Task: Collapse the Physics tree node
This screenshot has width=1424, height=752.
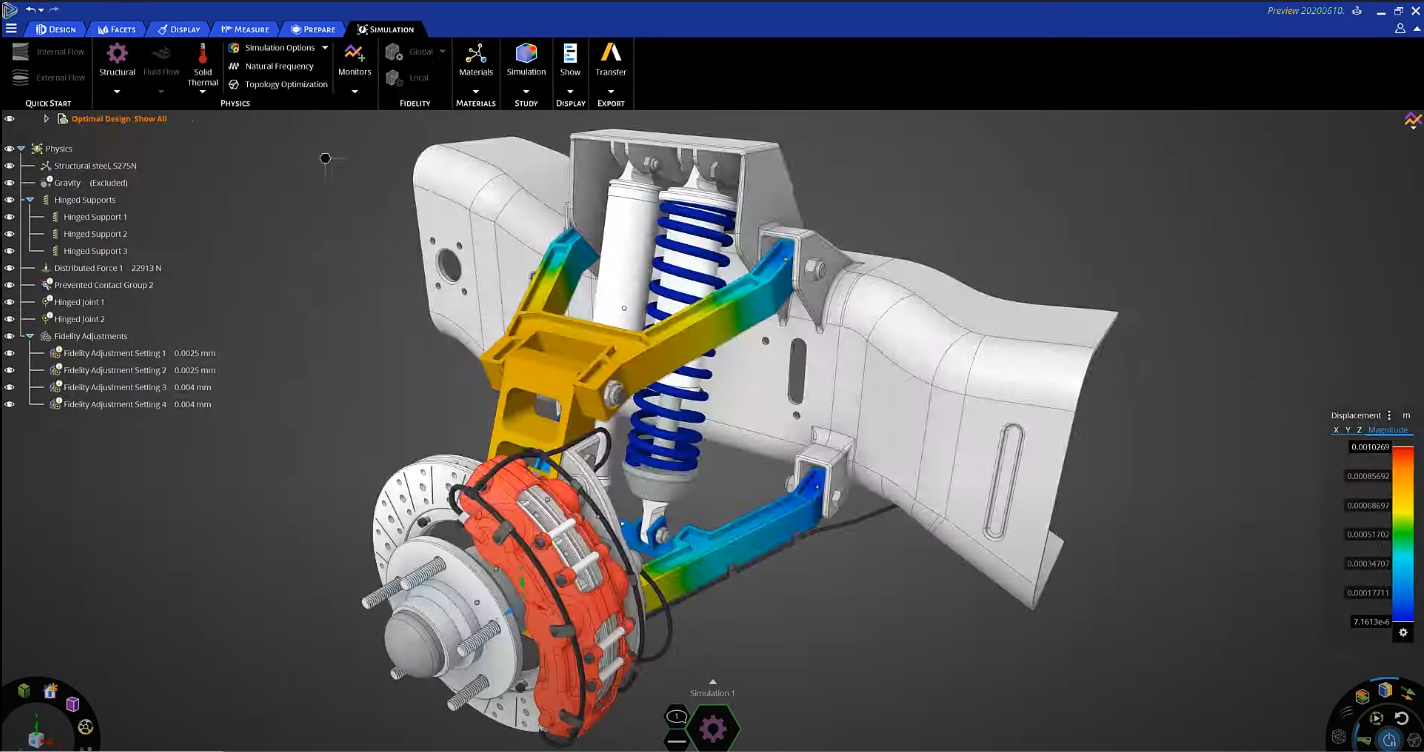Action: point(21,149)
